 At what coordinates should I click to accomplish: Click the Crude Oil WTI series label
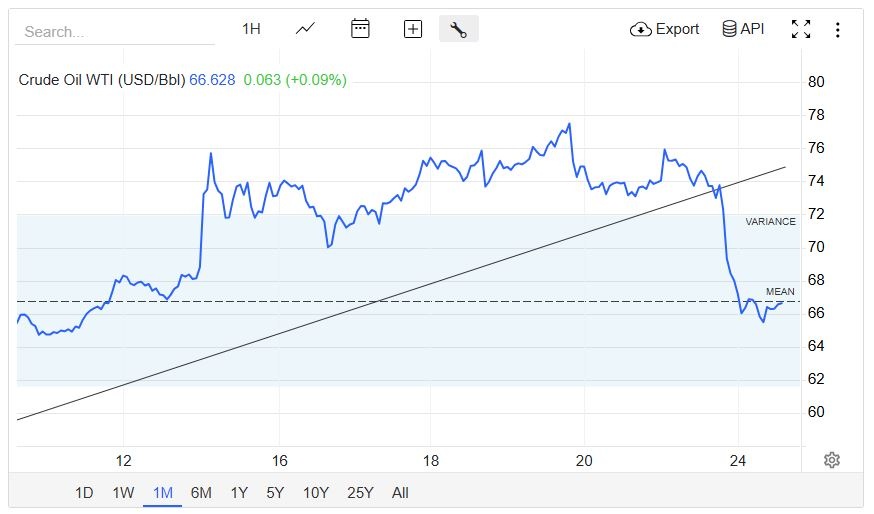pyautogui.click(x=102, y=80)
